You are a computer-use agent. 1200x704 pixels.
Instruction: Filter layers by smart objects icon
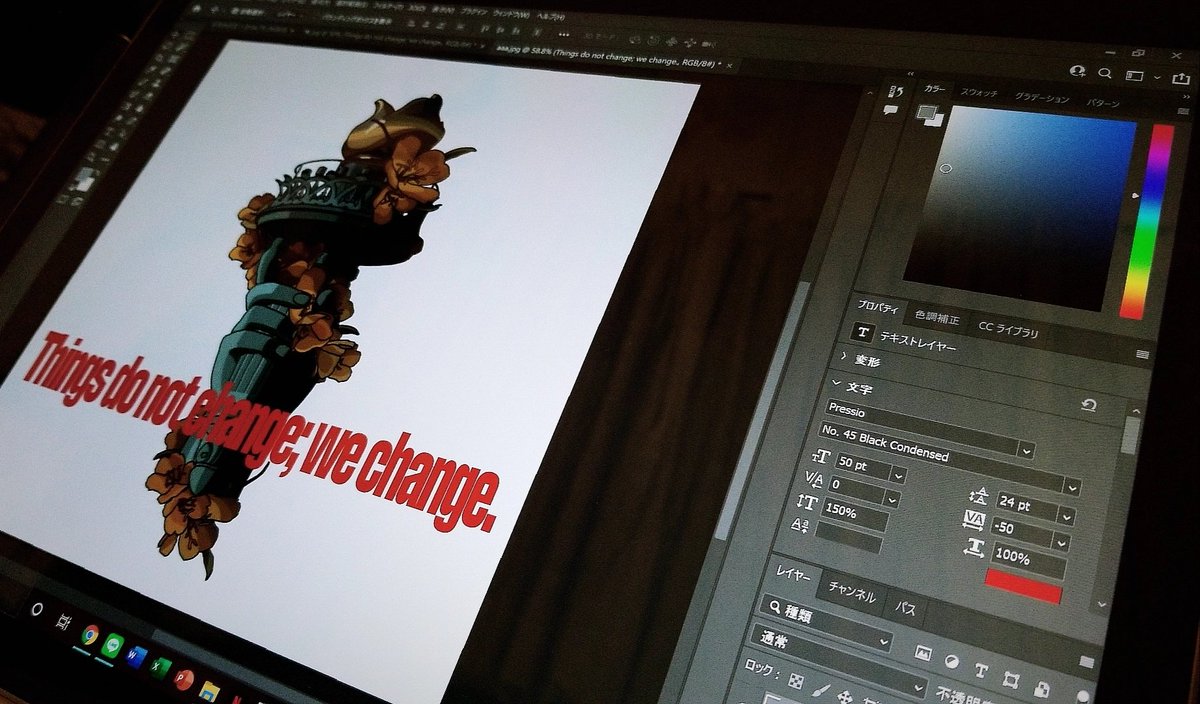pyautogui.click(x=1042, y=688)
